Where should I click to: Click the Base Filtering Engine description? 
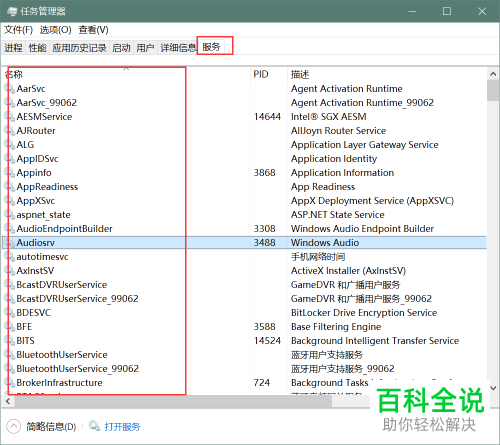click(x=336, y=327)
